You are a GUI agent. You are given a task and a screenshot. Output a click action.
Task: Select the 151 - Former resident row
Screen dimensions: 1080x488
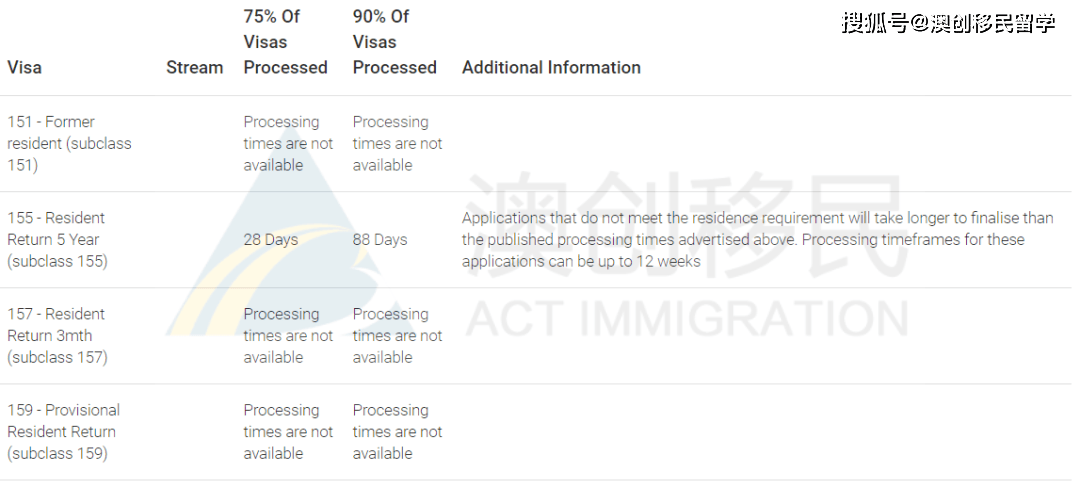pyautogui.click(x=536, y=144)
